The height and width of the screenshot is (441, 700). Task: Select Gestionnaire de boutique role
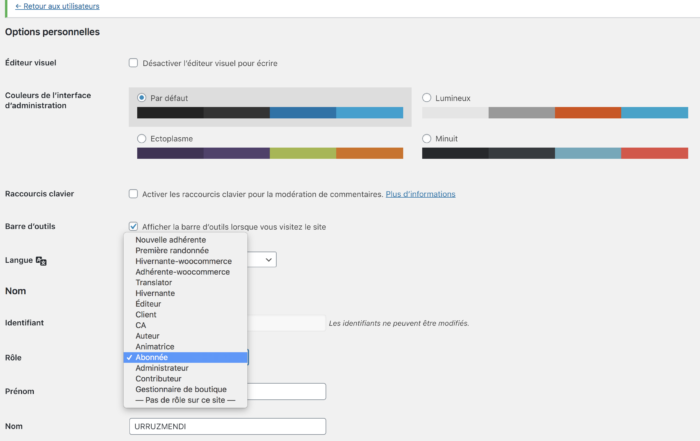point(181,389)
